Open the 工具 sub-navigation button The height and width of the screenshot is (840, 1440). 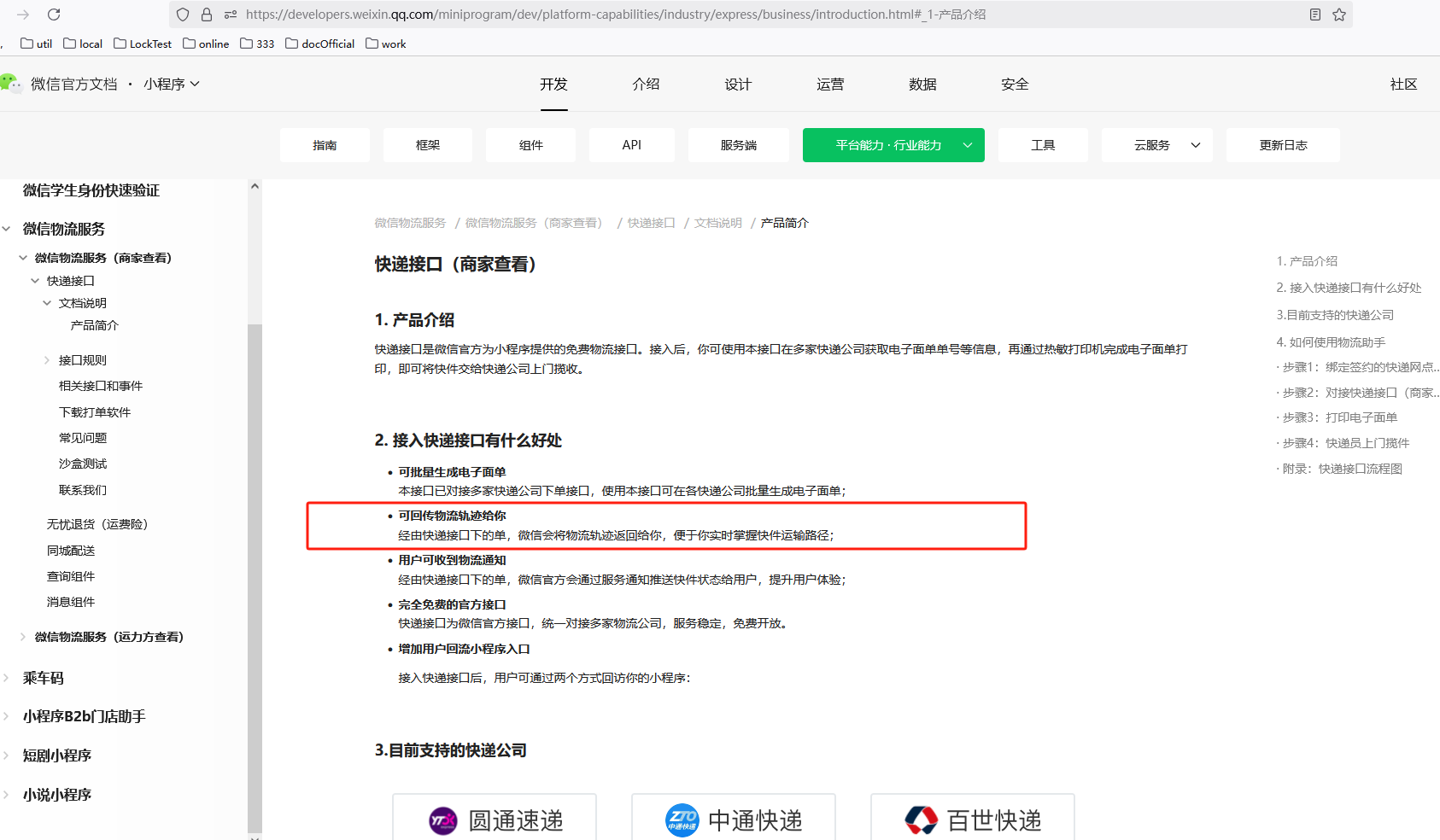[x=1043, y=145]
